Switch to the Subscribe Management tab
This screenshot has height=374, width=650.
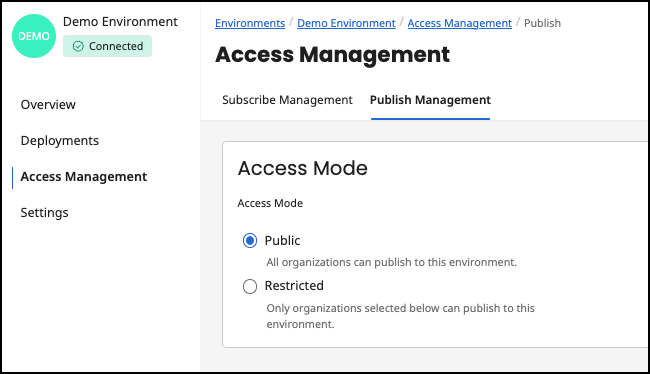point(287,100)
